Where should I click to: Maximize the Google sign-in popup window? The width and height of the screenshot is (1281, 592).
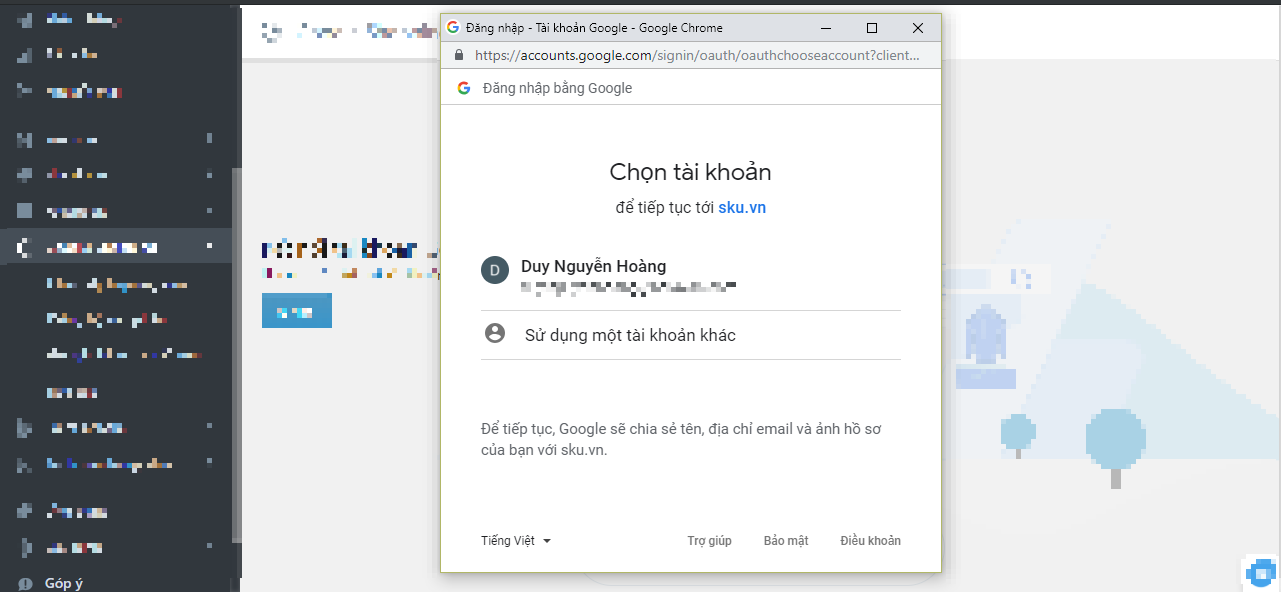click(872, 28)
